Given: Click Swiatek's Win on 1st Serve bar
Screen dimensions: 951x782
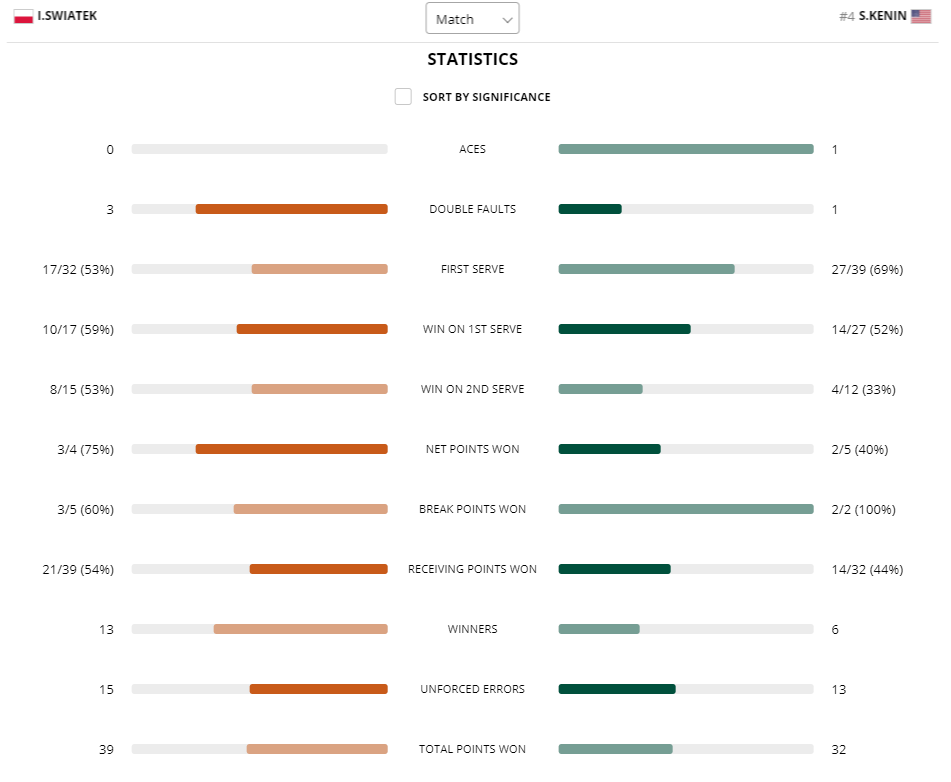Looking at the screenshot, I should click(312, 329).
